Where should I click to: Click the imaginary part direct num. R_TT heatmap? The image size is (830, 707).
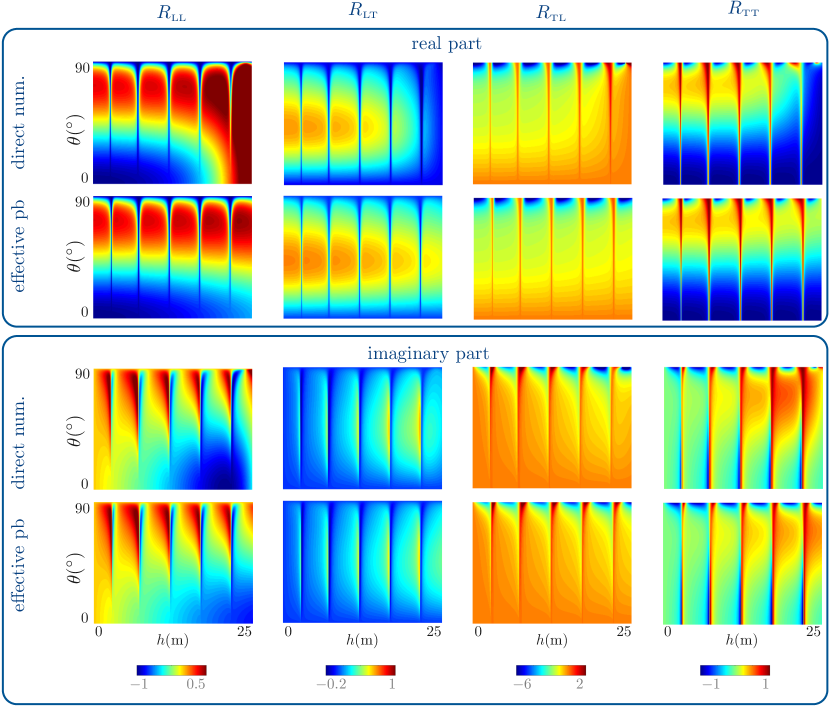(743, 428)
